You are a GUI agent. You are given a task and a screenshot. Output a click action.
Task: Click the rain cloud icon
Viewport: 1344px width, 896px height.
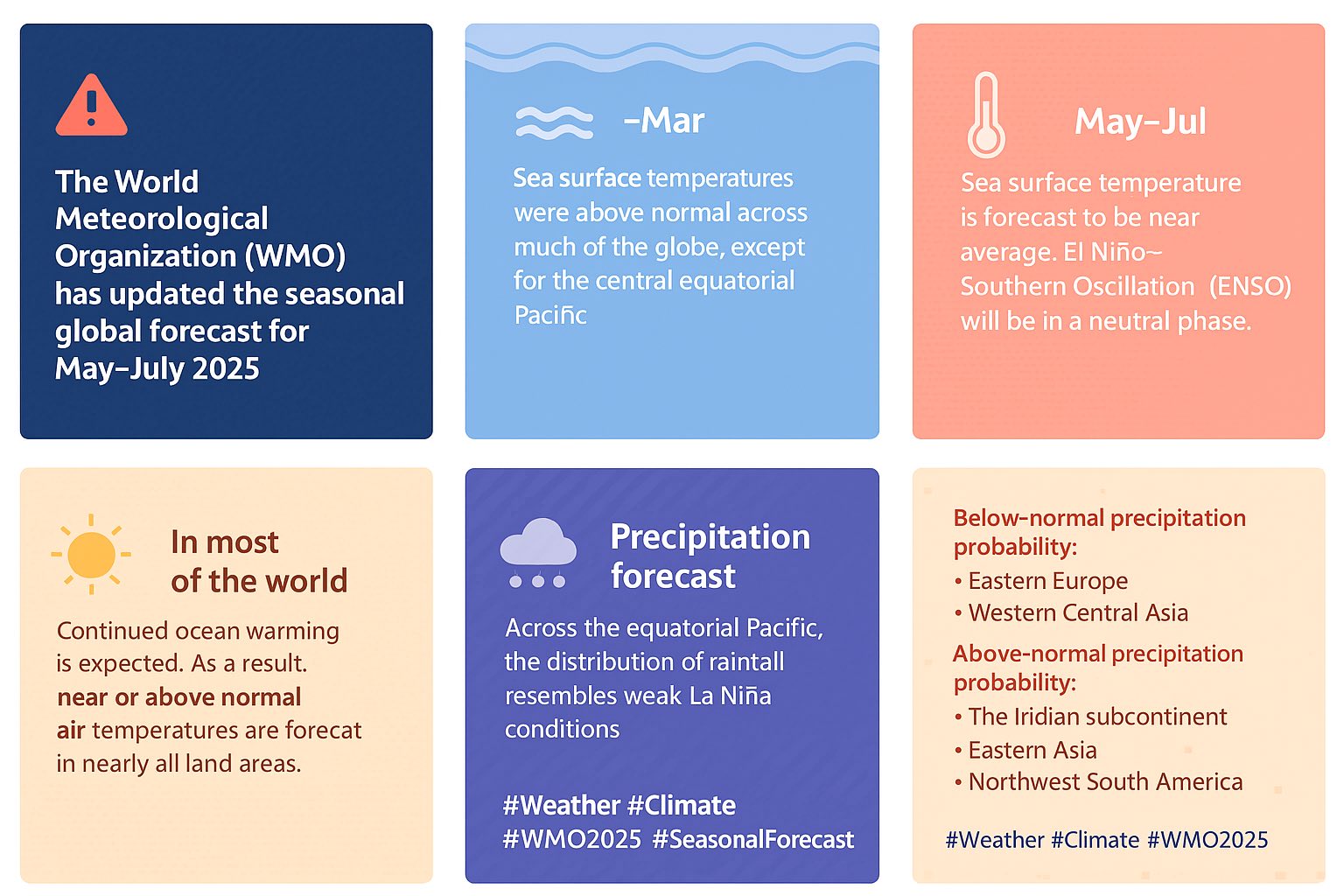click(x=537, y=553)
